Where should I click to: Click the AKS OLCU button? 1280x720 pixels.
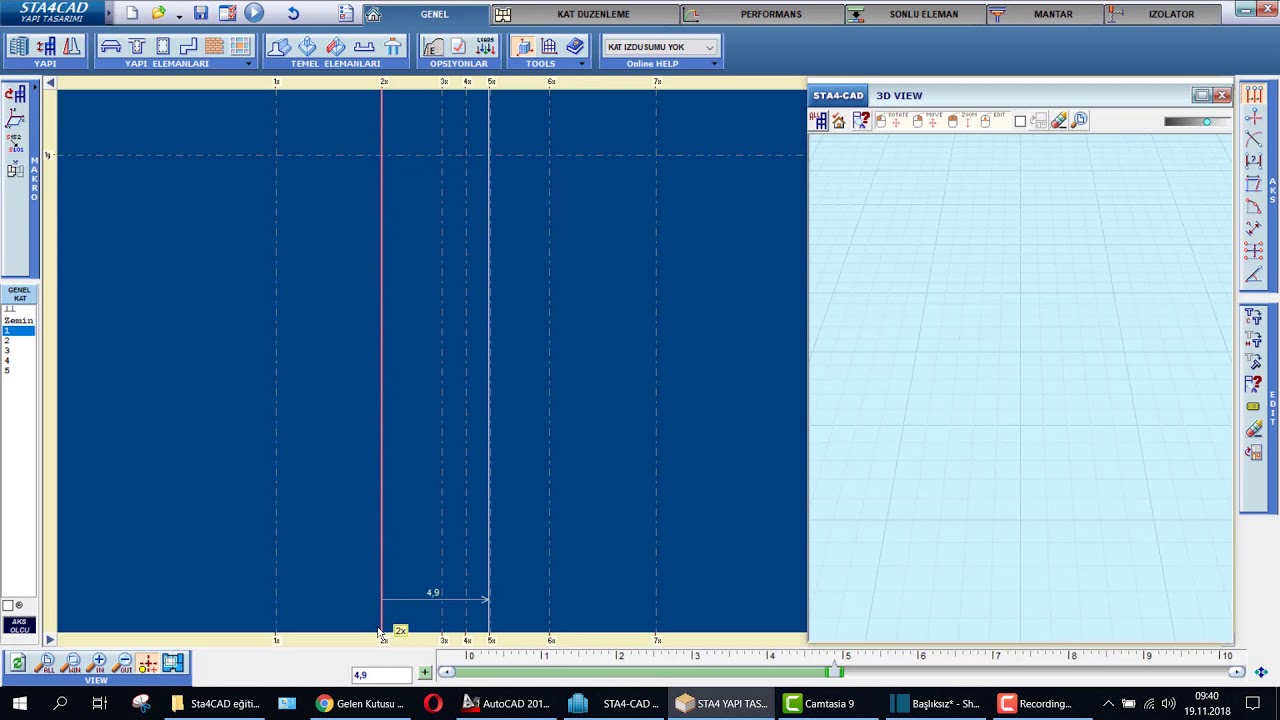tap(18, 626)
